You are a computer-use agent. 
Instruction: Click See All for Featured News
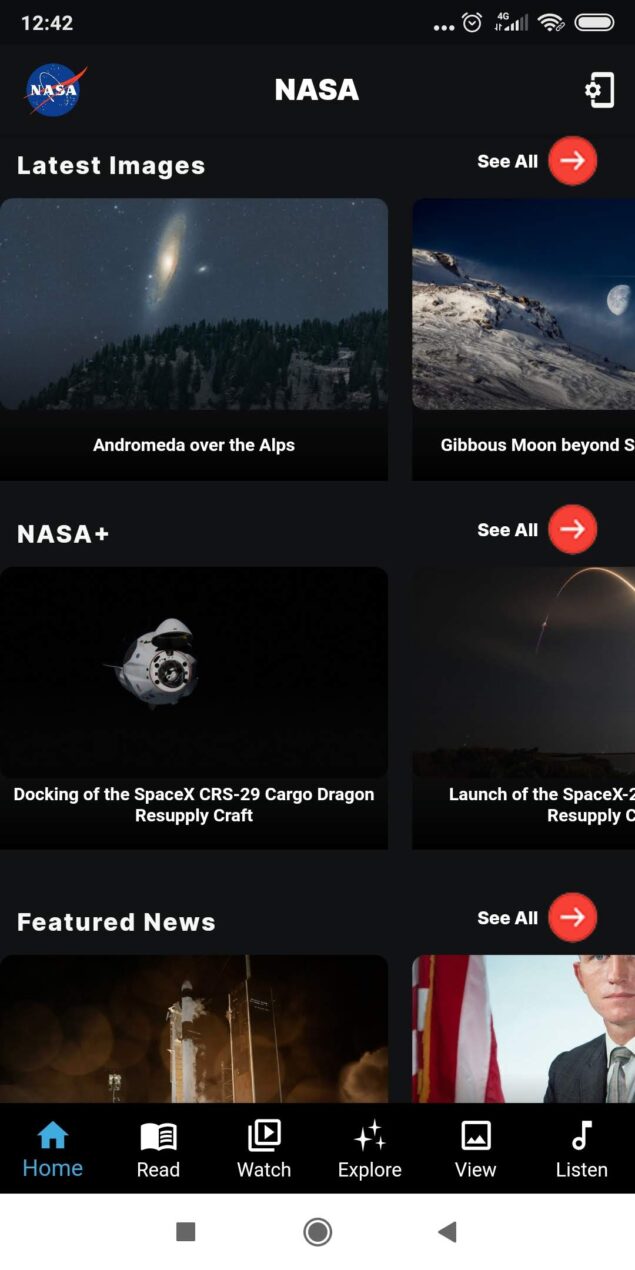pos(507,918)
